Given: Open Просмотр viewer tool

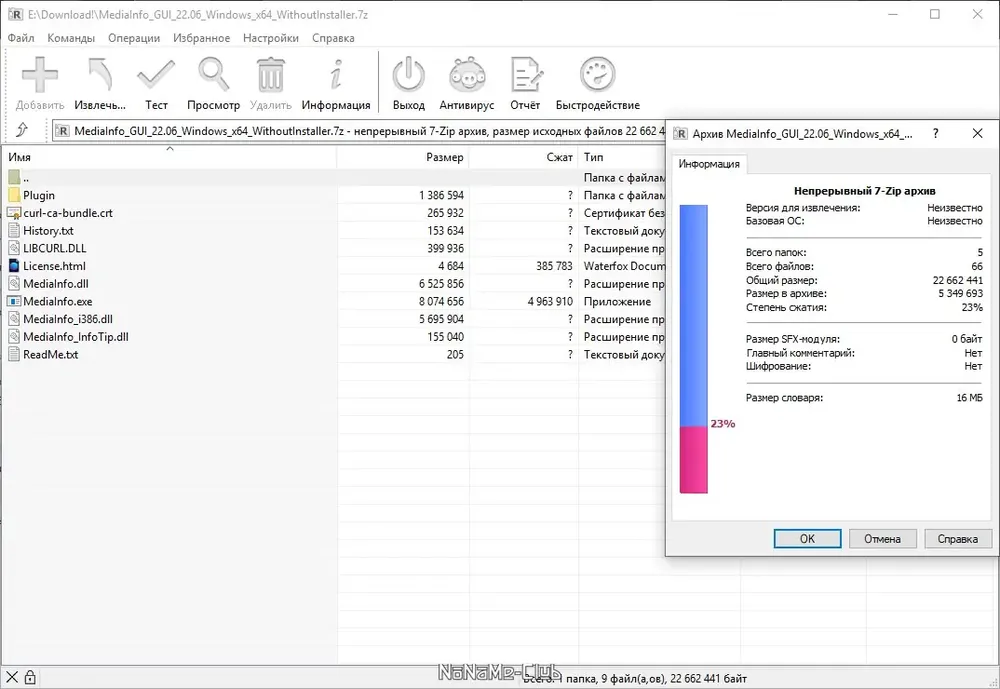Looking at the screenshot, I should tap(213, 83).
